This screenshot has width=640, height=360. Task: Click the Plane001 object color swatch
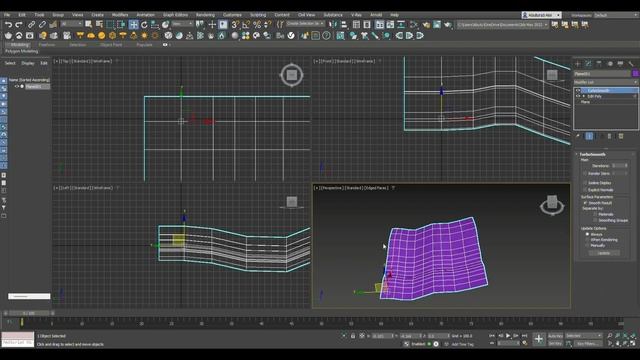[635, 74]
